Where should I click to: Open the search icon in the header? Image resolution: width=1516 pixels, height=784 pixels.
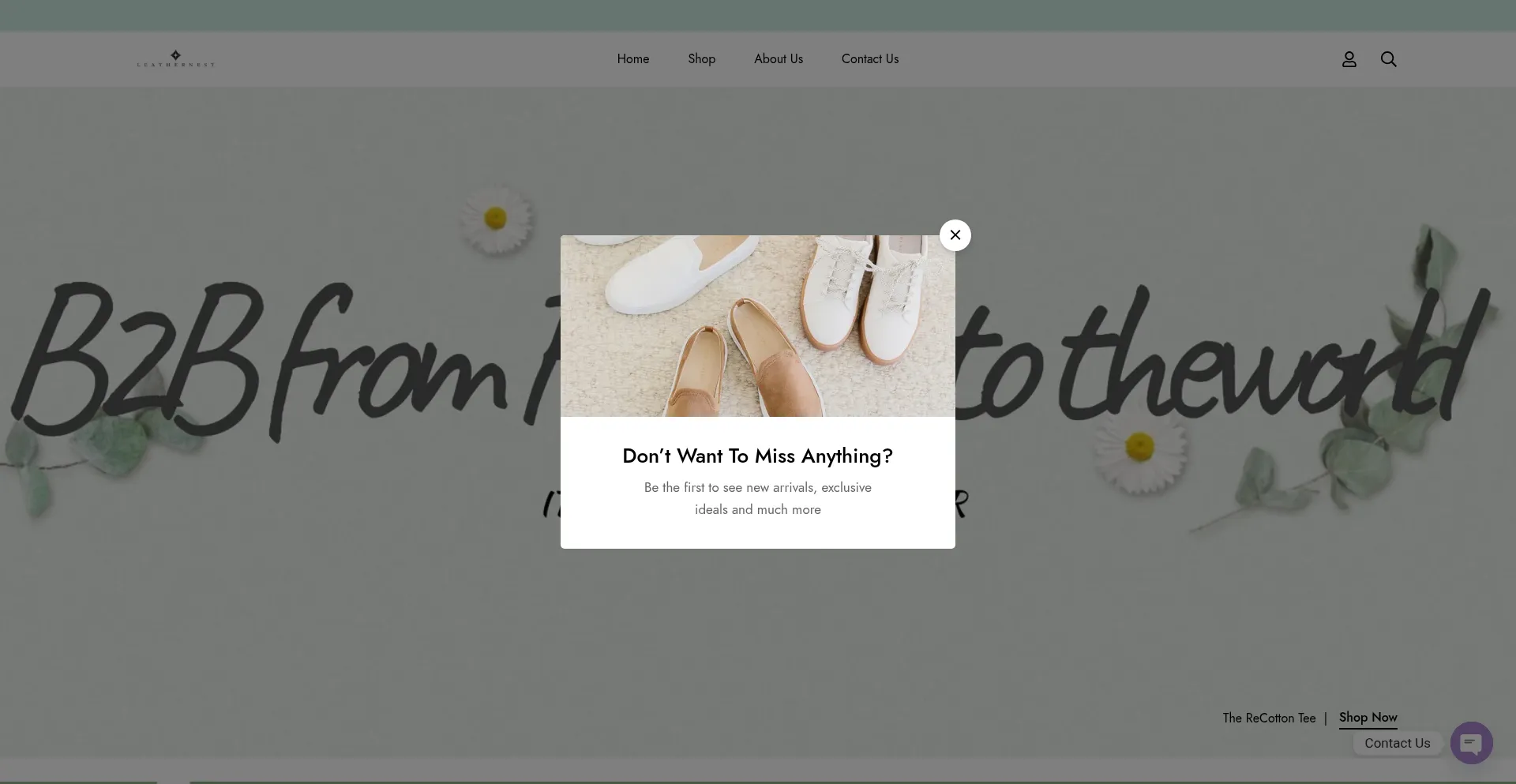(1388, 58)
